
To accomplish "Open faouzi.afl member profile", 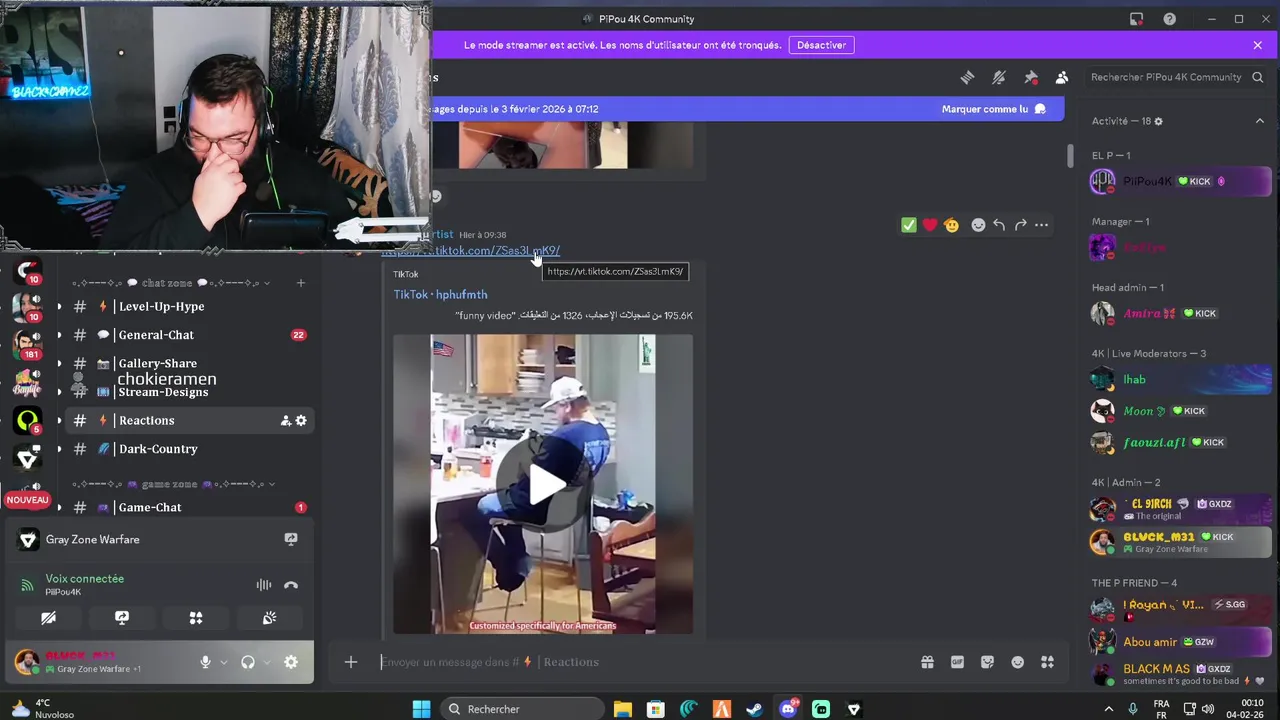I will (x=1180, y=443).
